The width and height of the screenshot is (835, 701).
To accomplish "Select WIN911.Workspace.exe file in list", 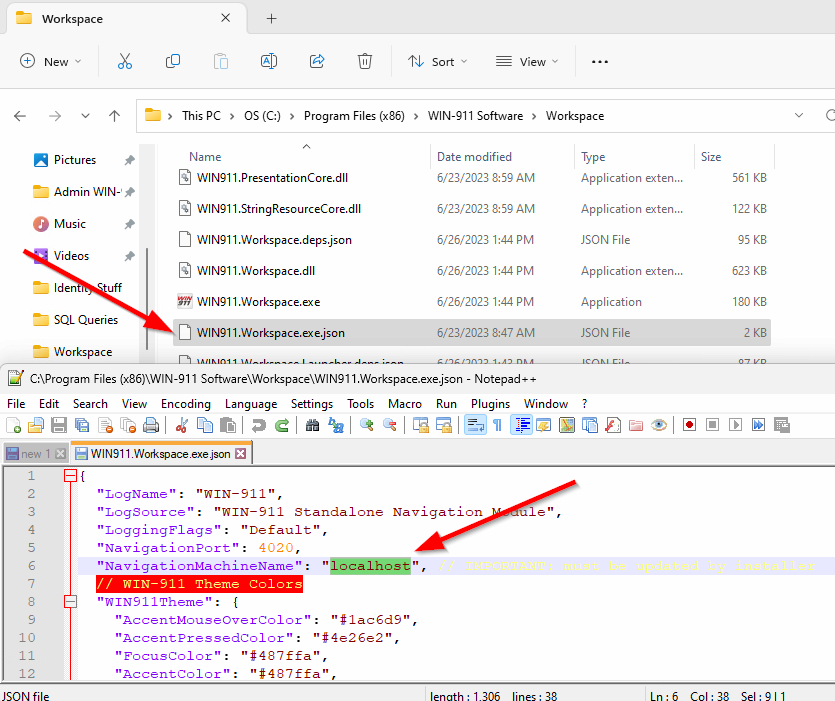I will pyautogui.click(x=258, y=301).
